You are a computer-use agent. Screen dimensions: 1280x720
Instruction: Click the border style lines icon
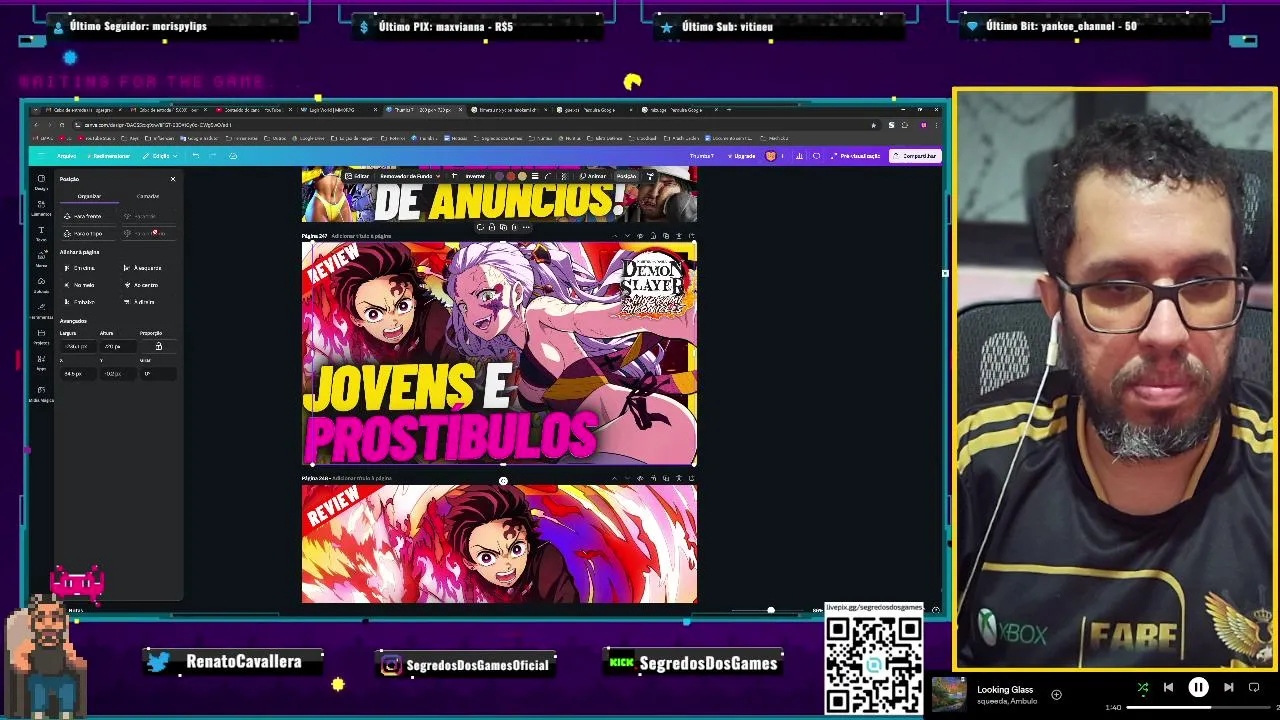pyautogui.click(x=535, y=176)
